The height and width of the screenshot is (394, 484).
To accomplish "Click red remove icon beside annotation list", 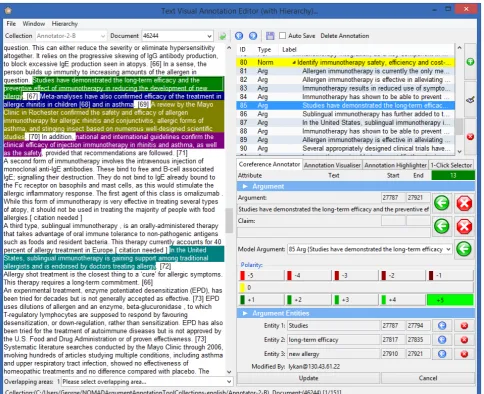I will coord(470,137).
